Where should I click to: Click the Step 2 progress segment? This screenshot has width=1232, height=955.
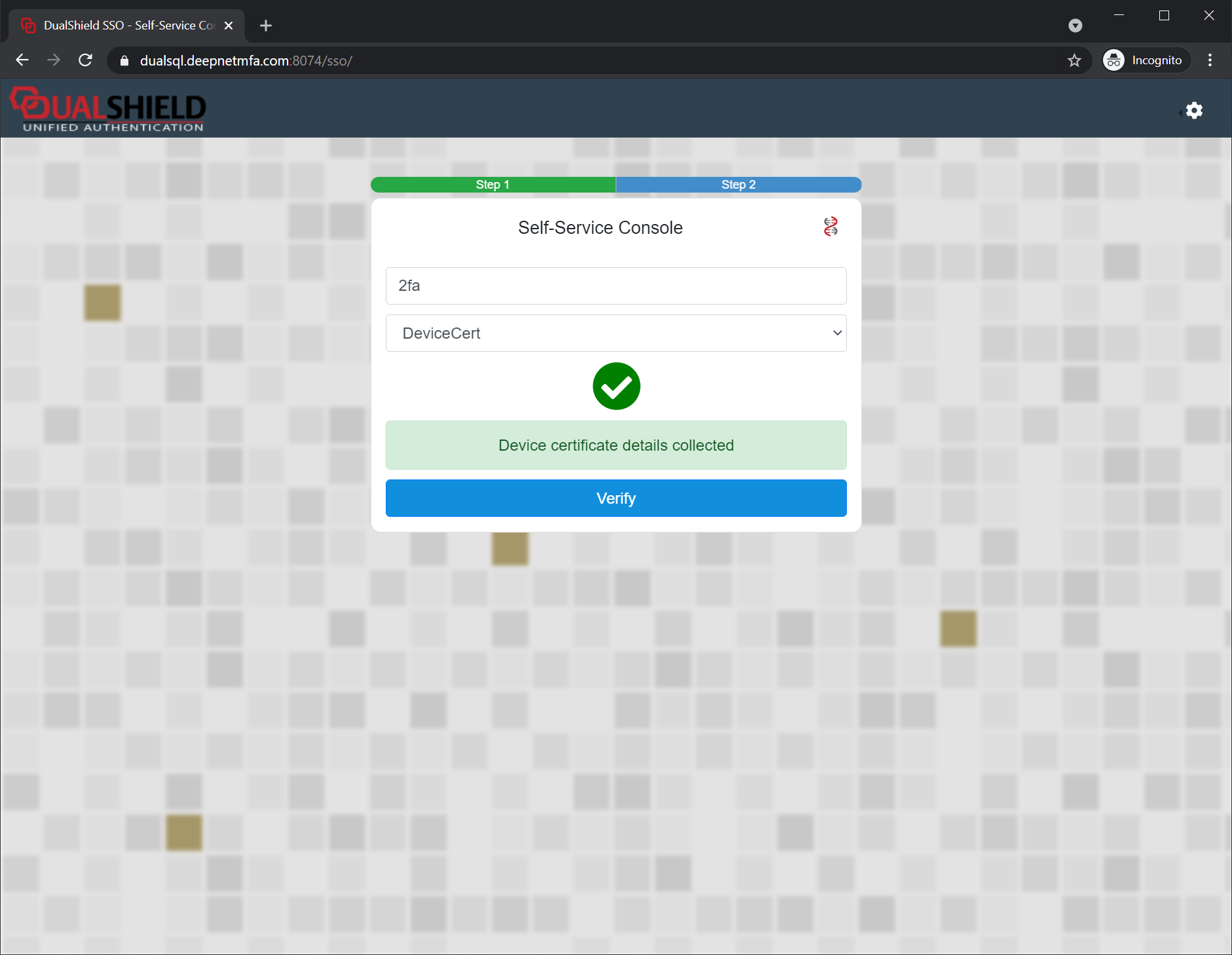coord(738,185)
